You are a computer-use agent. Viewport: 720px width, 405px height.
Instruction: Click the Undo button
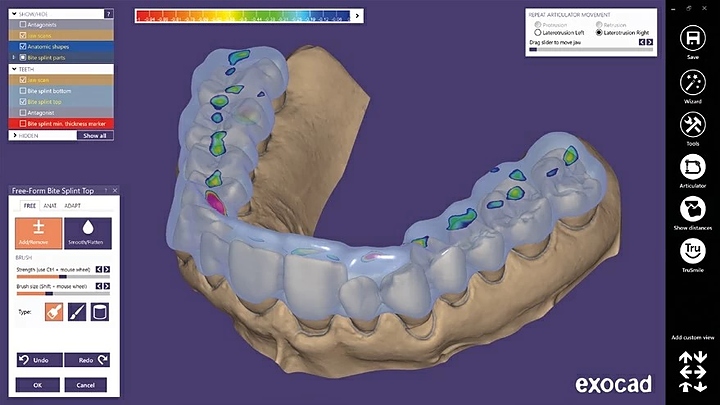pyautogui.click(x=39, y=360)
